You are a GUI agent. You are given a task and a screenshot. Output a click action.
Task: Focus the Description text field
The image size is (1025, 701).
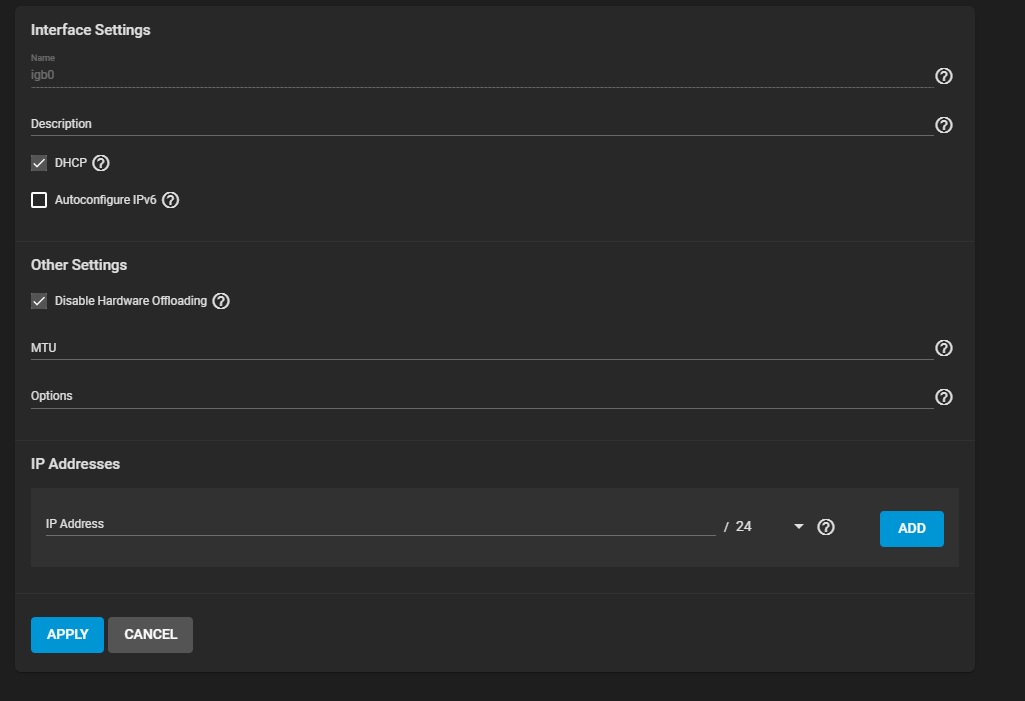pyautogui.click(x=480, y=124)
